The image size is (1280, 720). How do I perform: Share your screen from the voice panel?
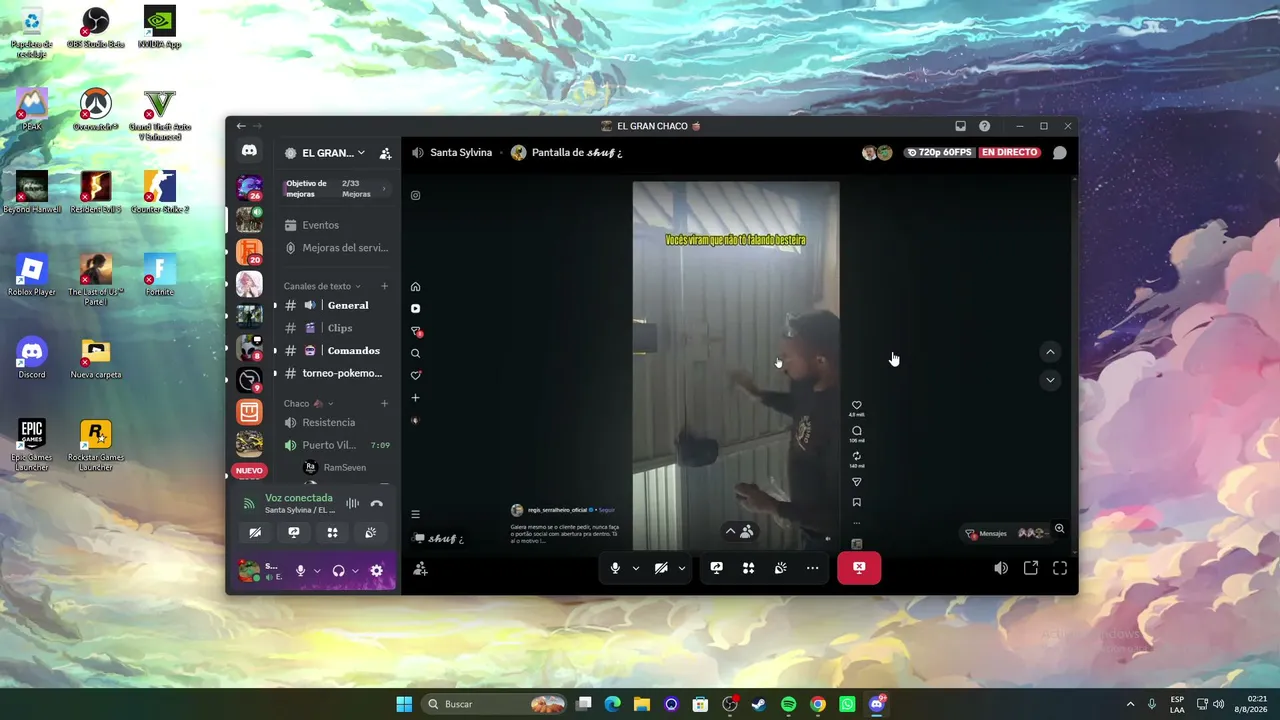(x=294, y=533)
